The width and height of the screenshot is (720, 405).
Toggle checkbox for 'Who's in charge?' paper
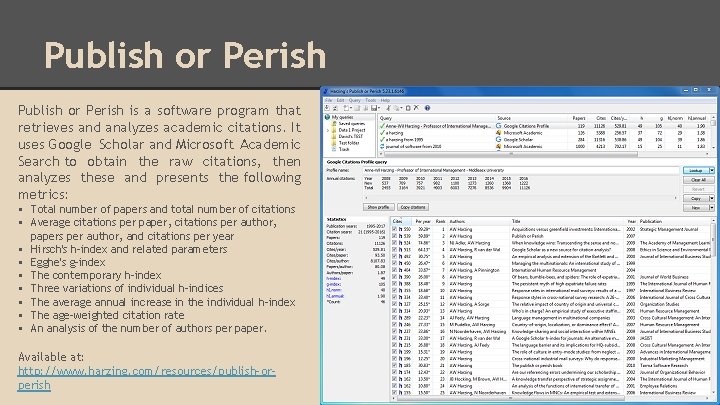[x=394, y=311]
